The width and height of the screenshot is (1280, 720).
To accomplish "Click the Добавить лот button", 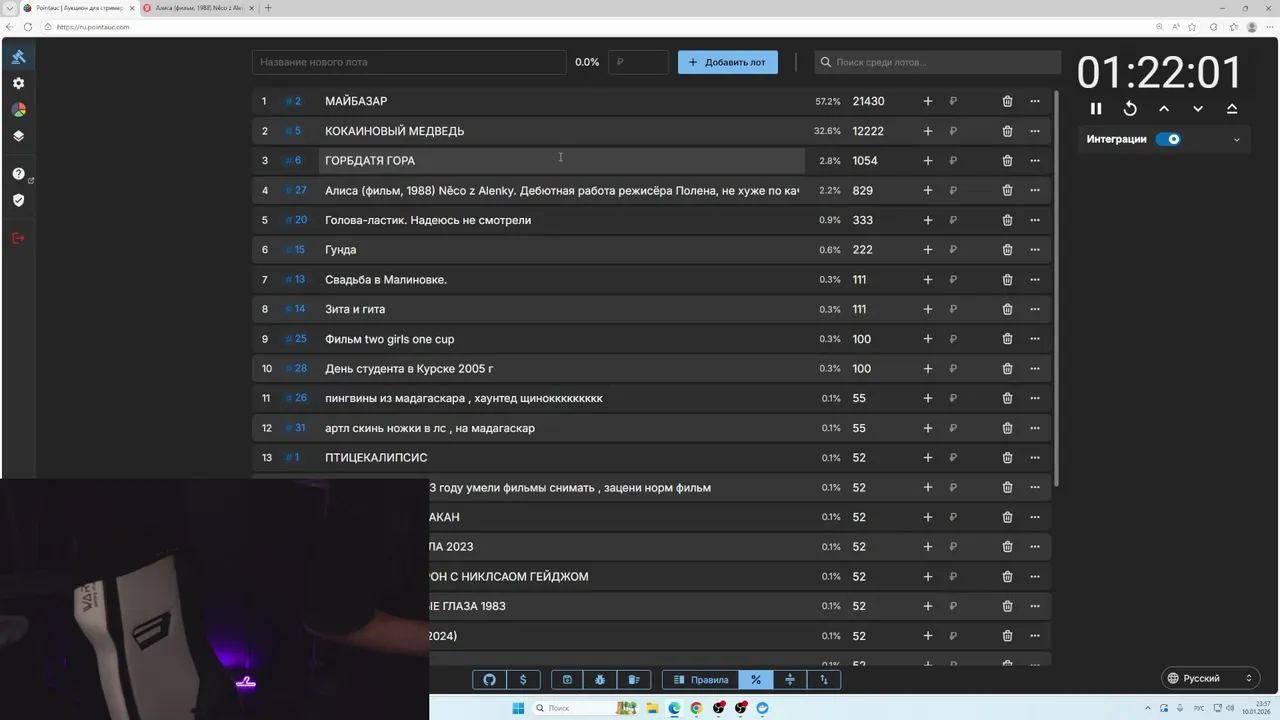I will click(x=728, y=62).
